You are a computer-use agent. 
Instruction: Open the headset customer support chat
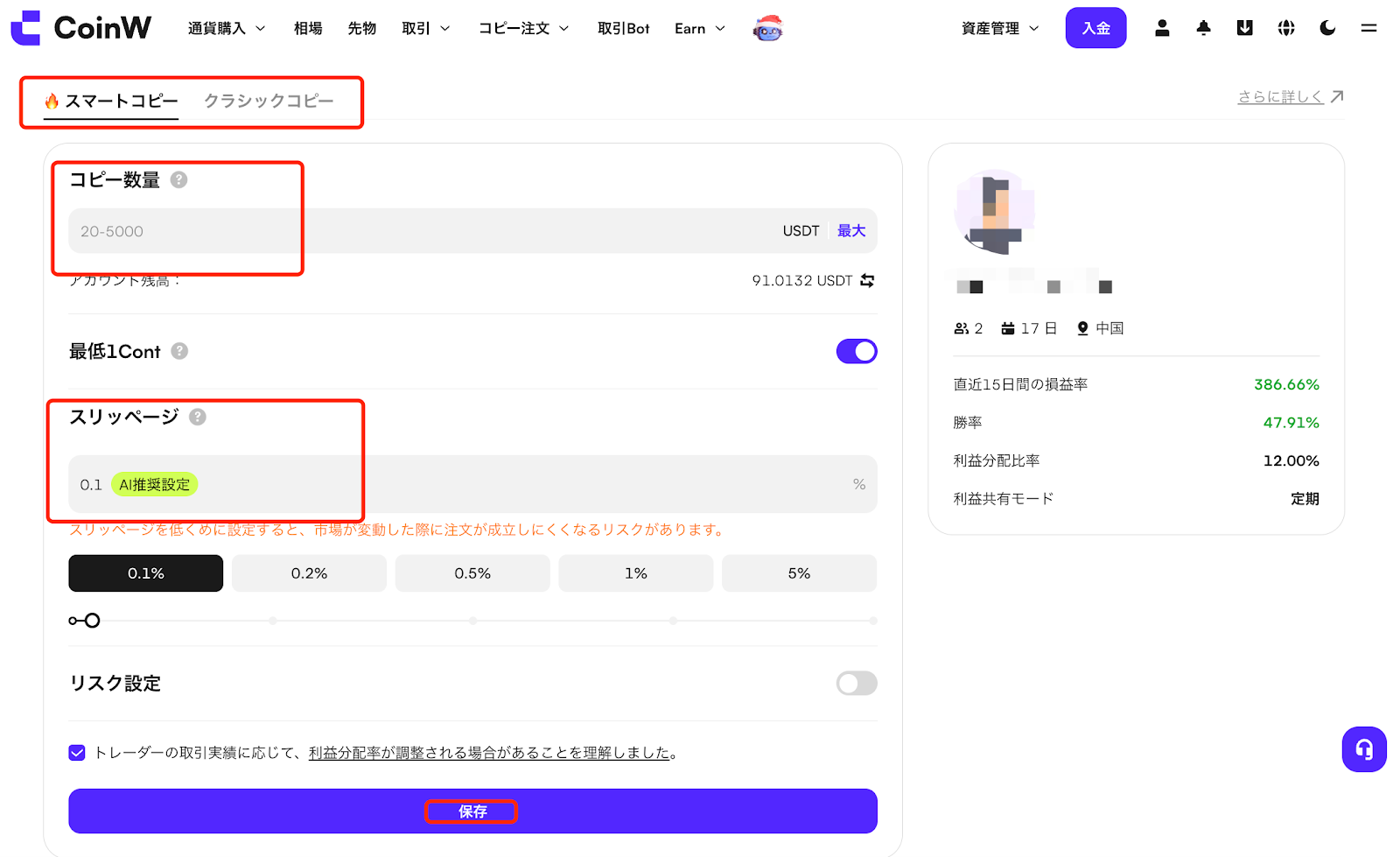[1364, 749]
